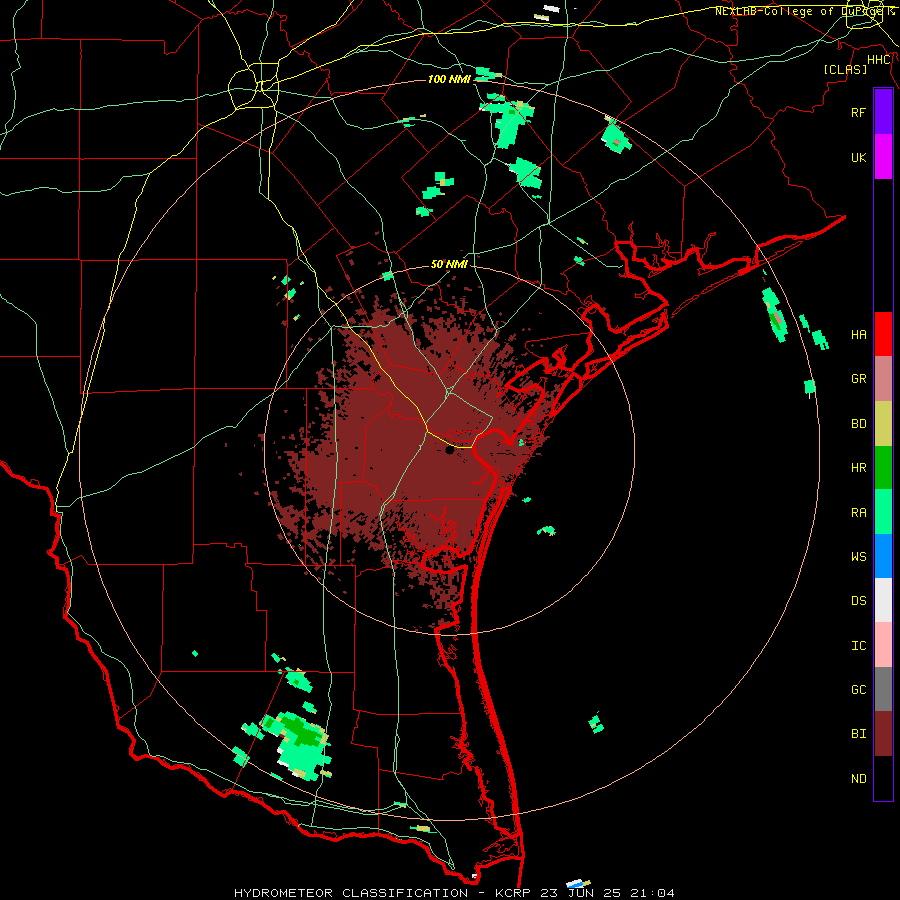Click the 'BD' legend label
The width and height of the screenshot is (900, 900).
859,424
